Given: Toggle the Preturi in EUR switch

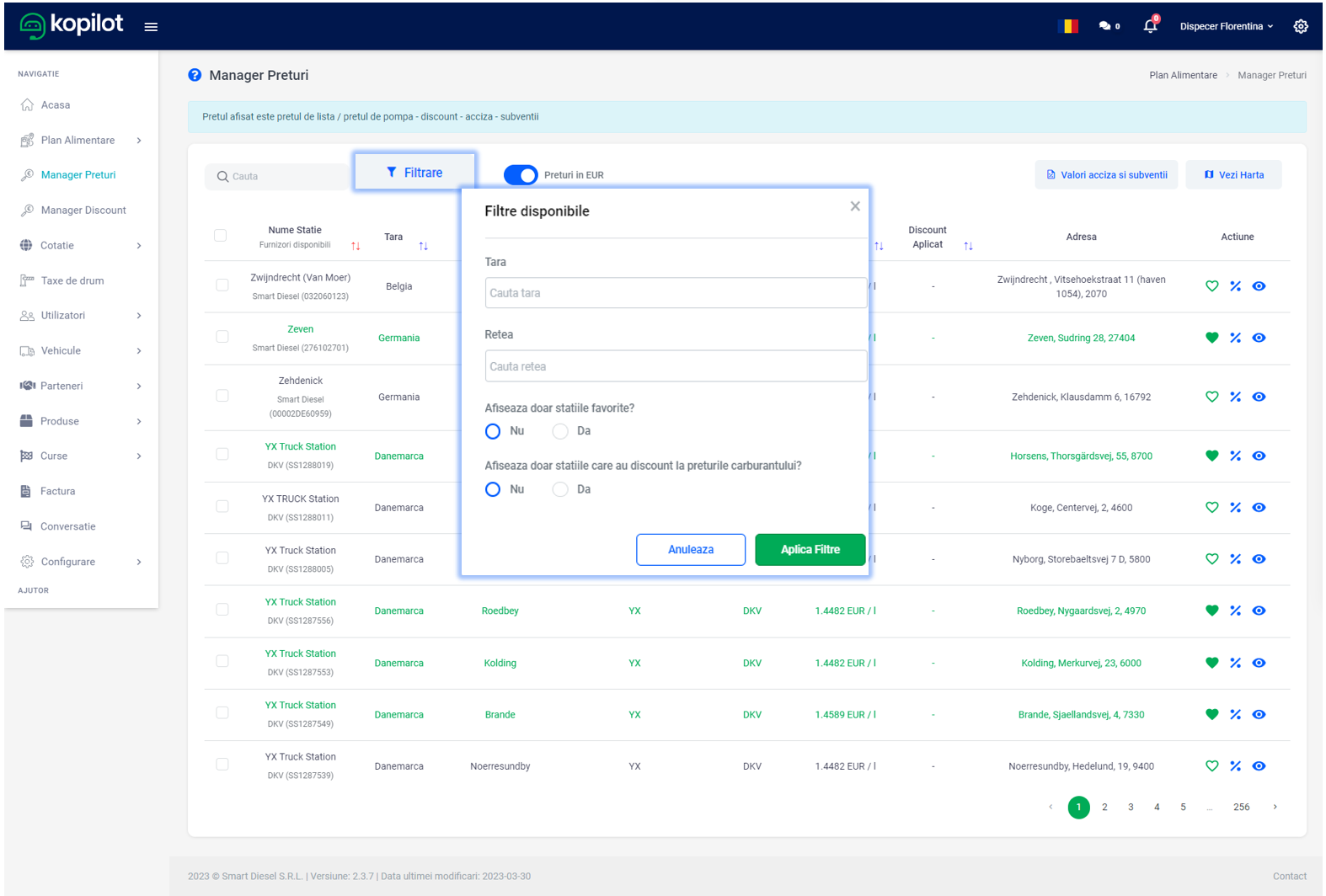Looking at the screenshot, I should 521,175.
